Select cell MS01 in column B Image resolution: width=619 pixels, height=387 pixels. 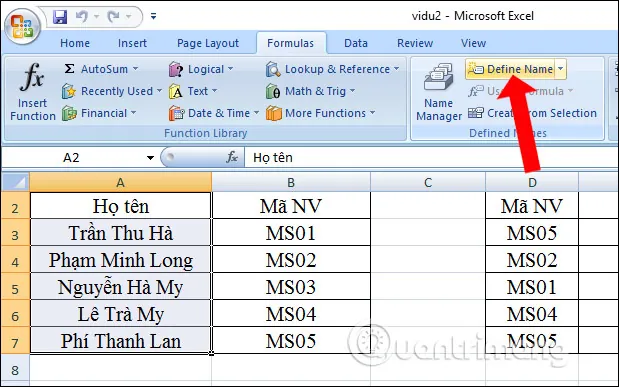click(x=291, y=233)
